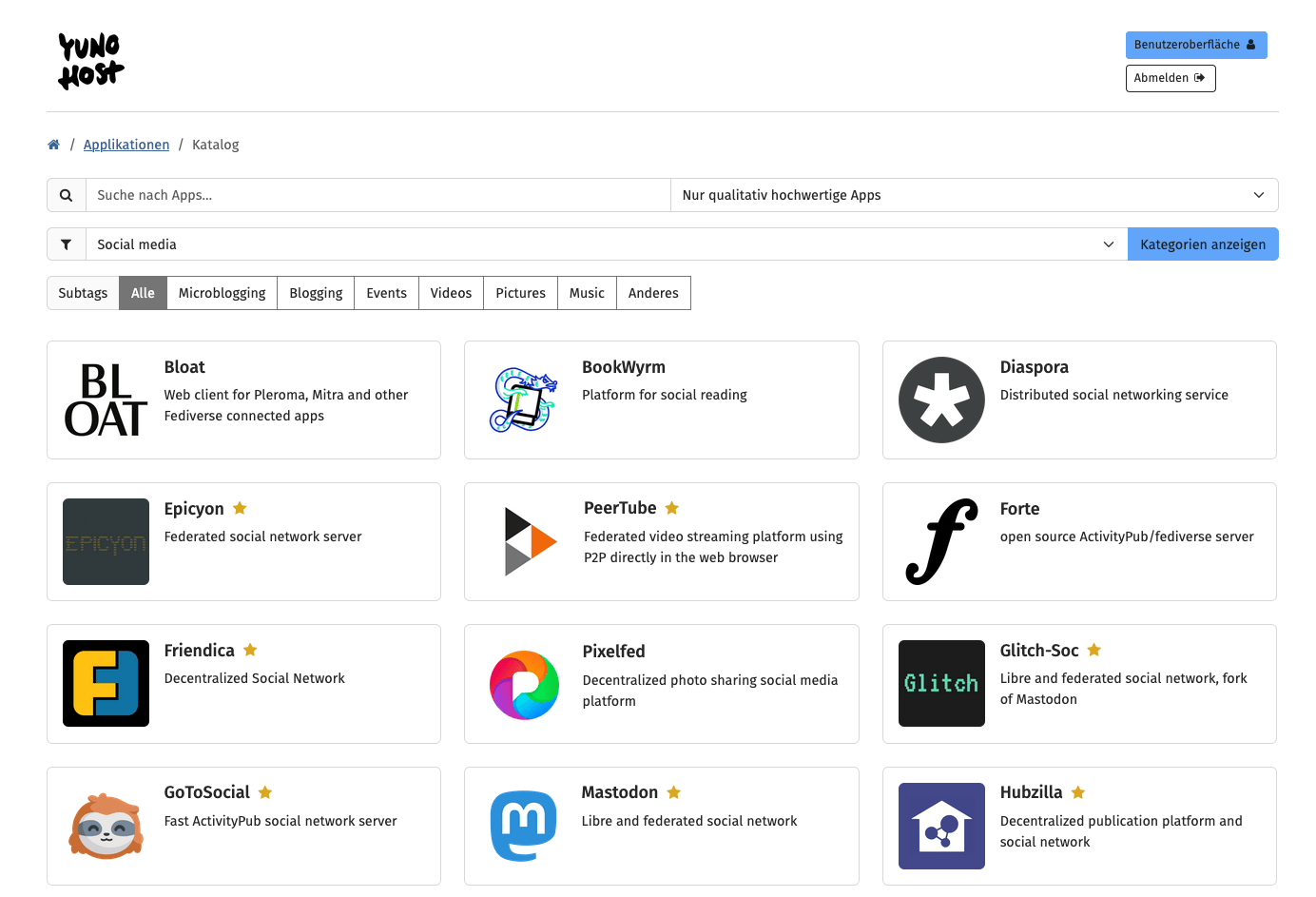Click 'Decentralized Social Network' description
This screenshot has height=897, width=1316.
[254, 678]
